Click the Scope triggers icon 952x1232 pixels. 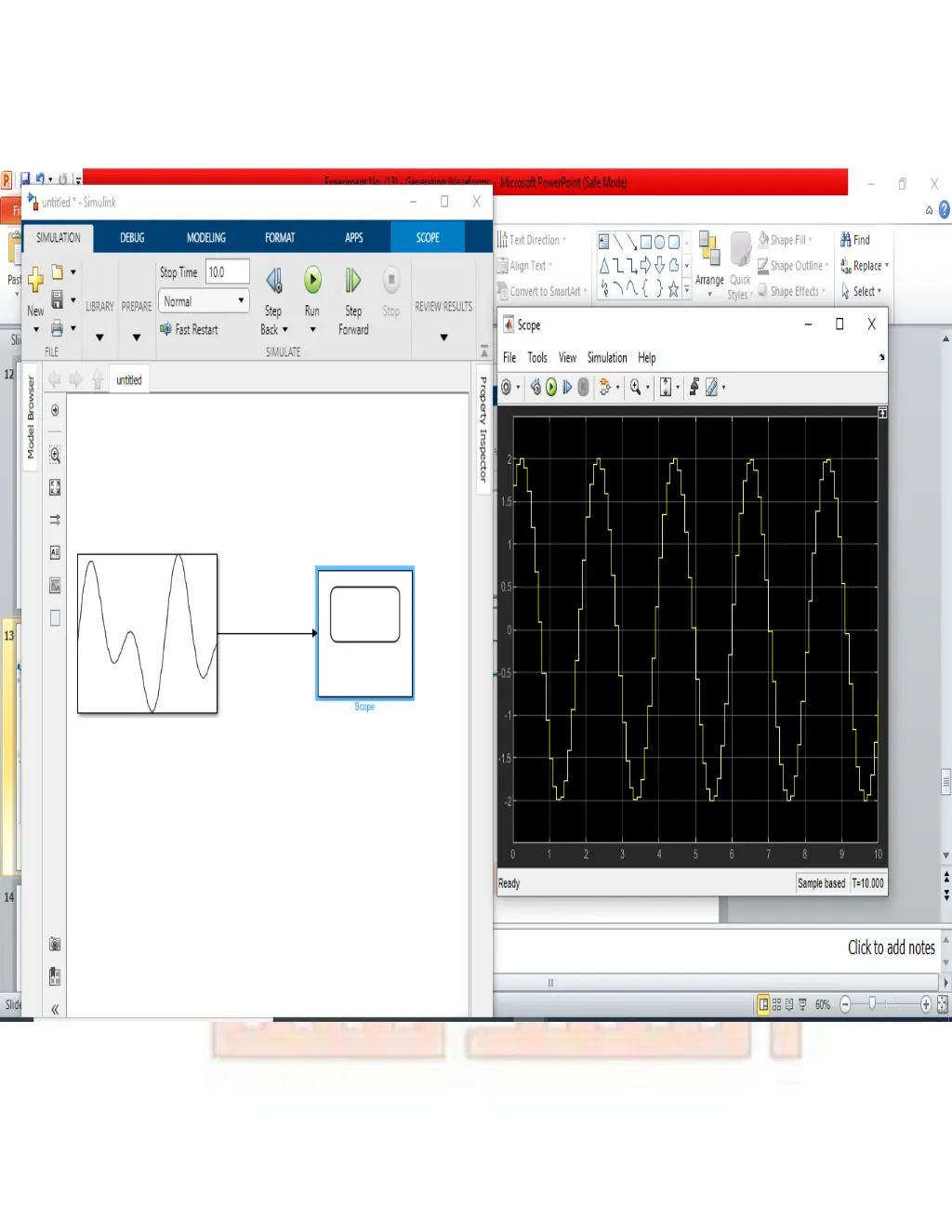coord(694,388)
